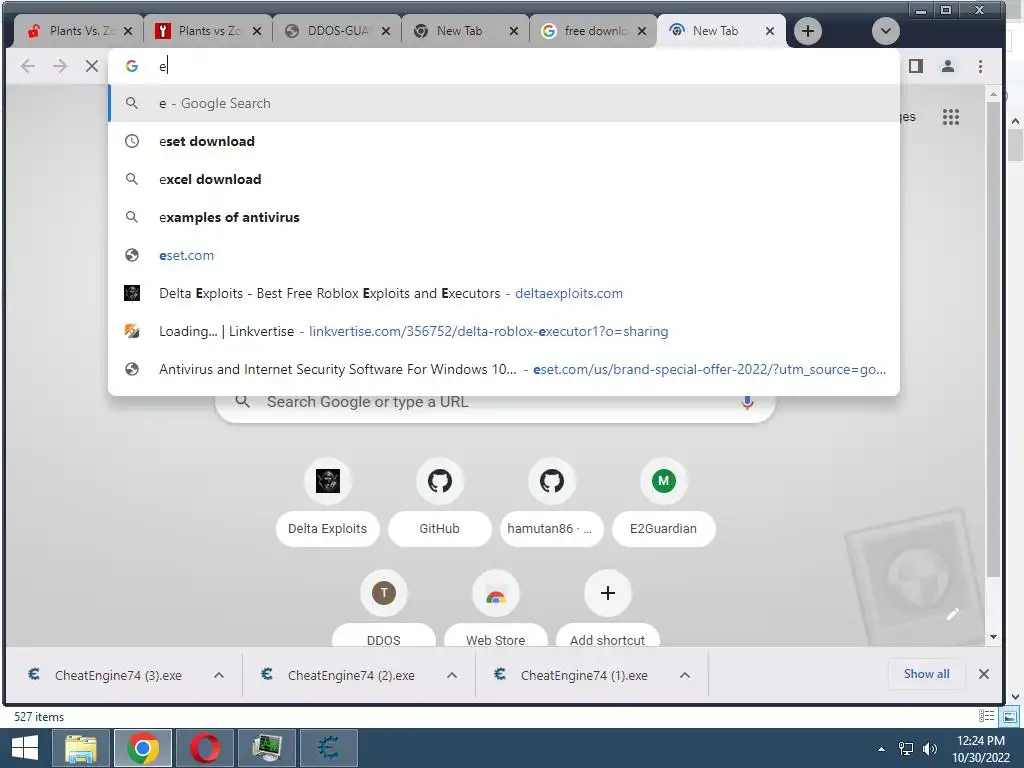
Task: Select the eset.com suggestion
Action: point(504,255)
